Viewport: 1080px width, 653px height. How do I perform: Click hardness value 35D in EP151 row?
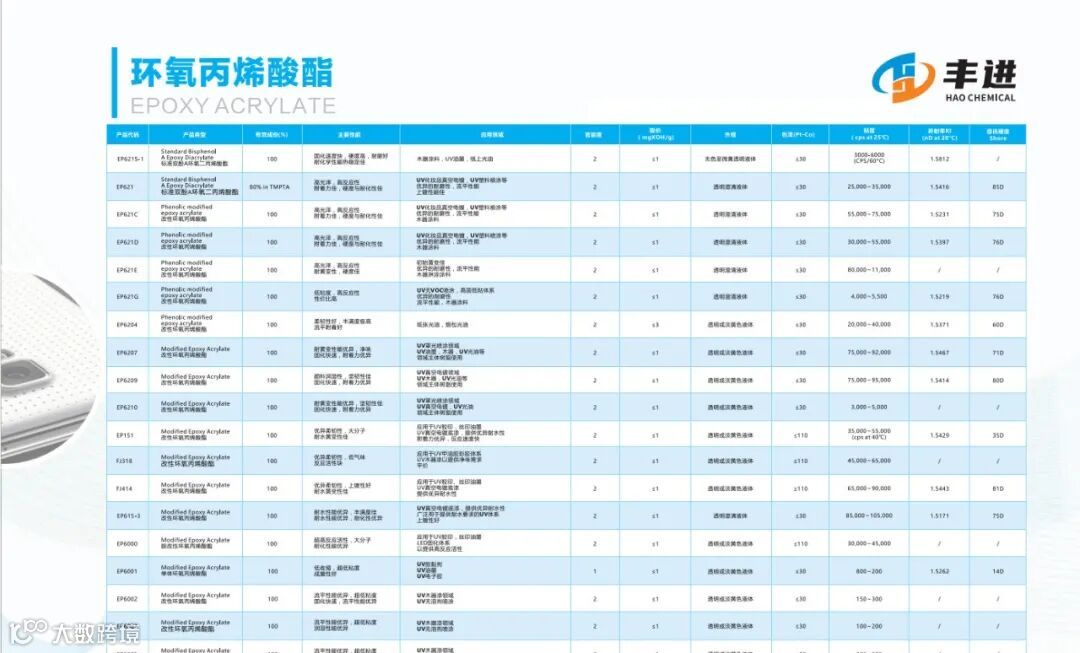coord(997,435)
